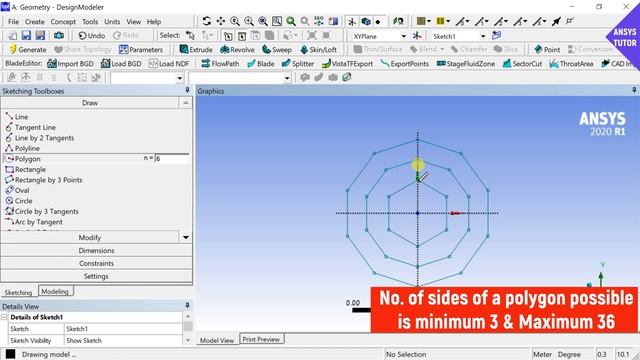Select the Pan view tool
This screenshot has width=640, height=360.
tap(221, 21)
